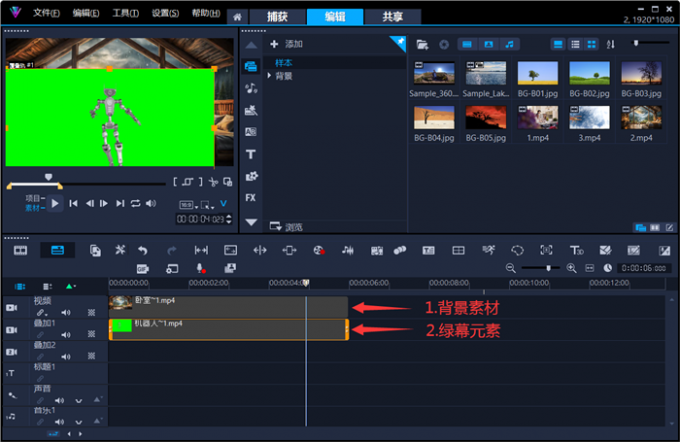Click the 添加 add folder button
Image resolution: width=680 pixels, height=442 pixels.
click(x=287, y=44)
